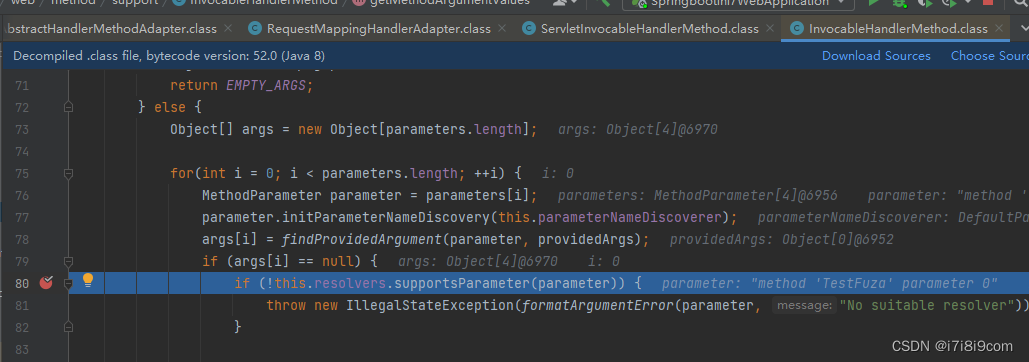Click the Build hammer icon

[603, 3]
